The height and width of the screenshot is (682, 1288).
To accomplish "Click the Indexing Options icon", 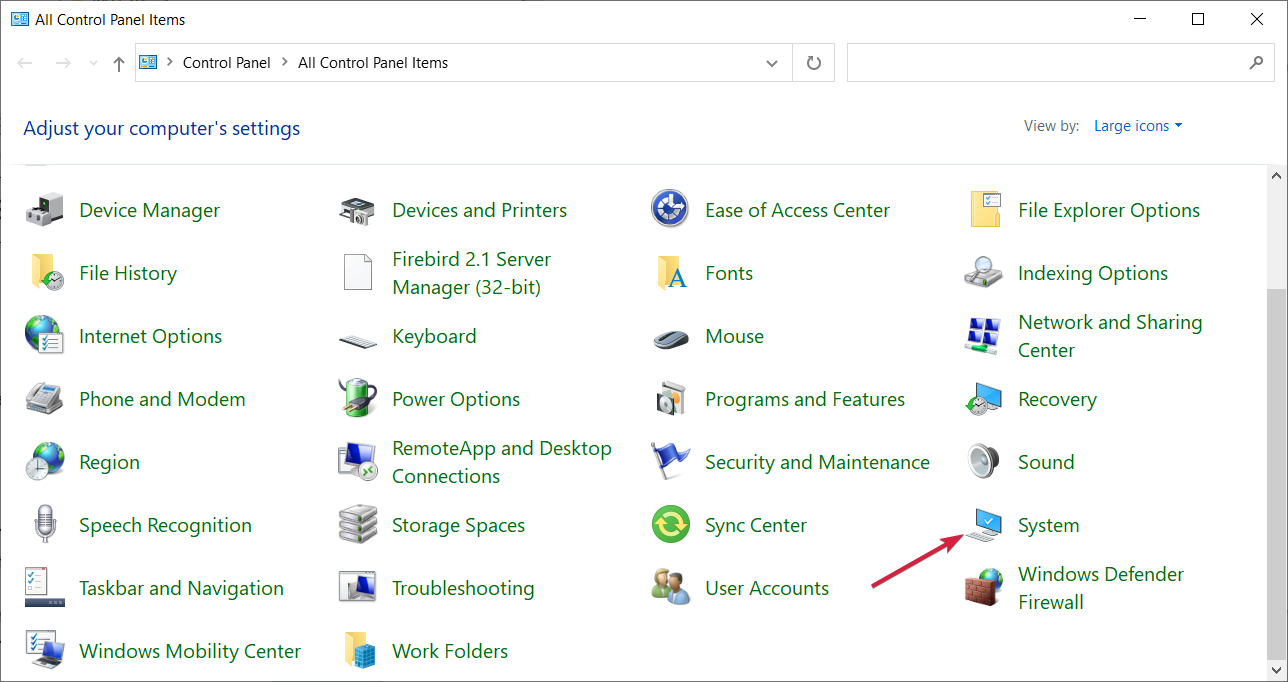I will click(983, 273).
